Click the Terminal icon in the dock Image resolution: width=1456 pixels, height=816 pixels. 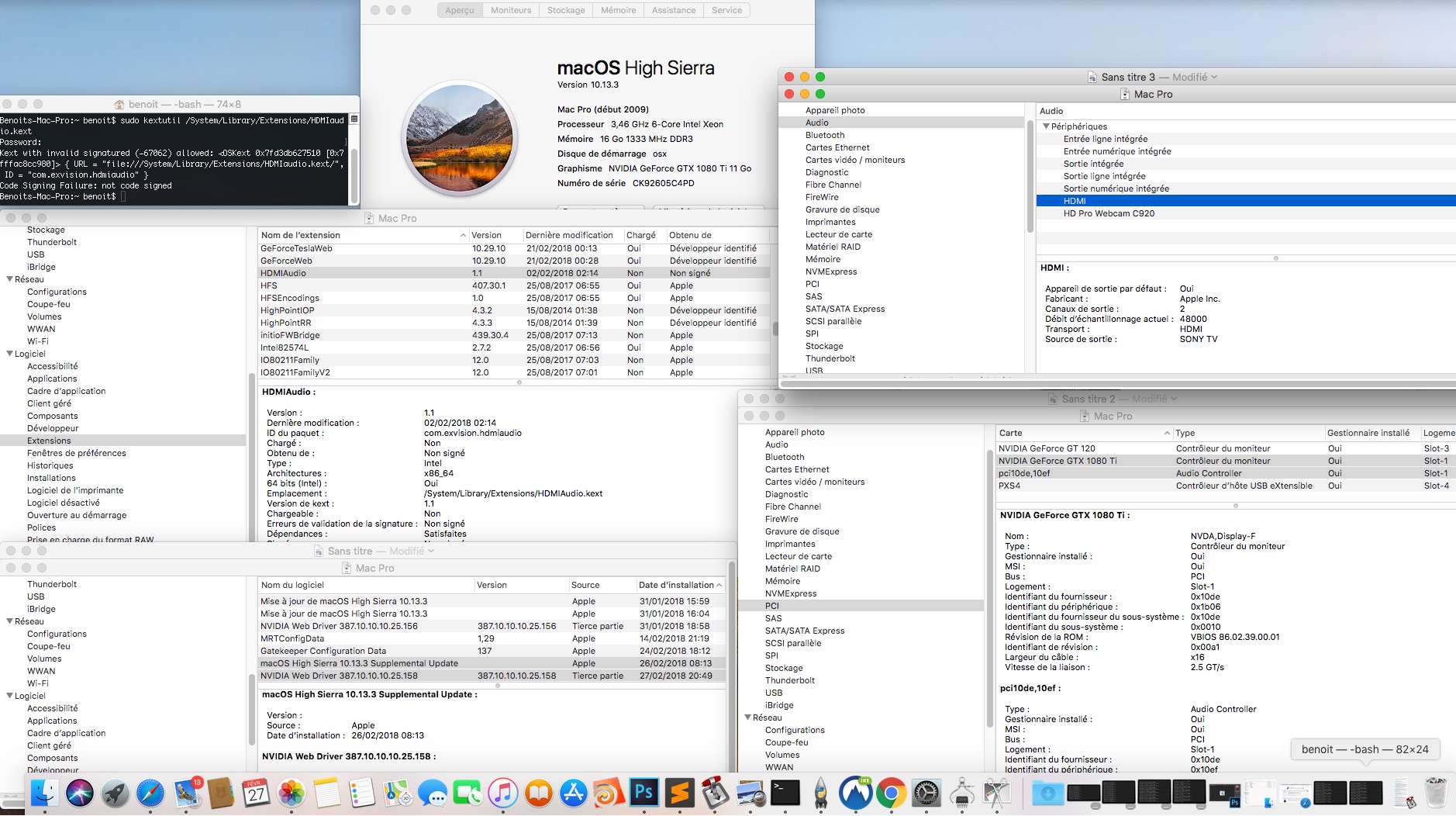pyautogui.click(x=785, y=794)
